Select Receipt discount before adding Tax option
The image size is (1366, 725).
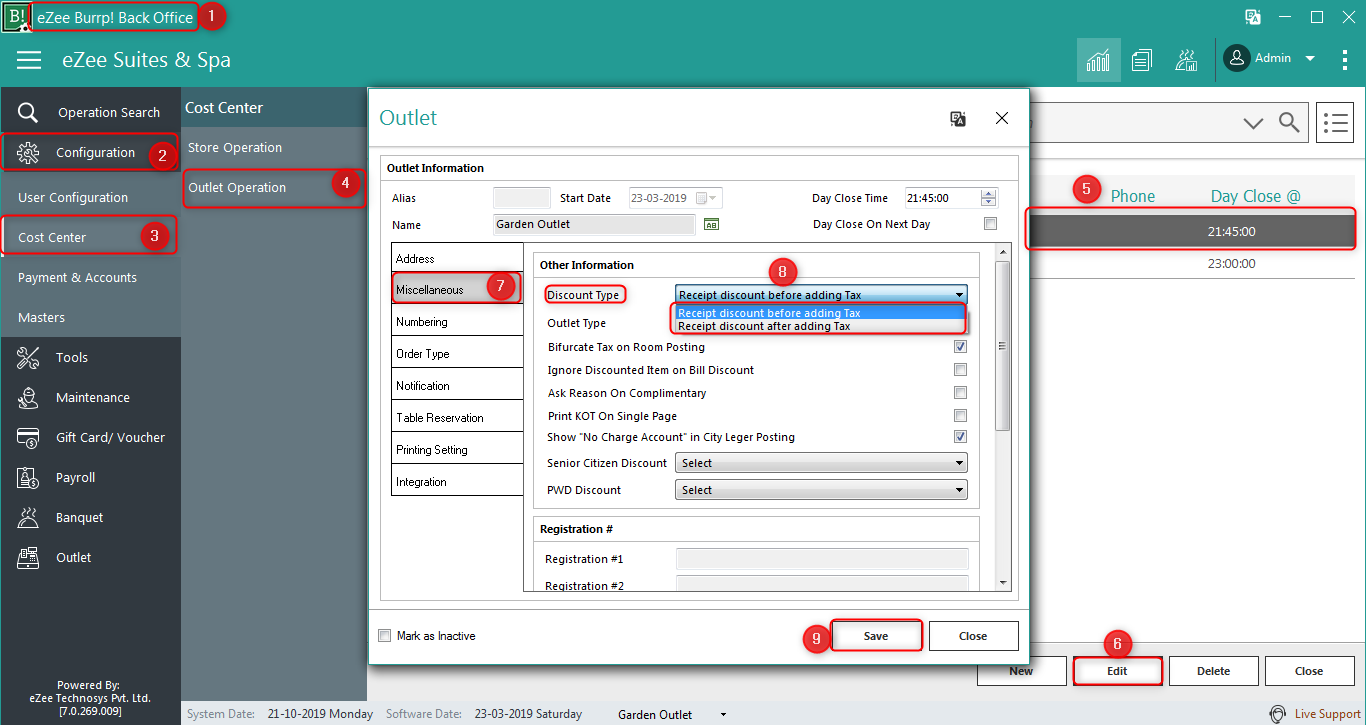click(820, 313)
